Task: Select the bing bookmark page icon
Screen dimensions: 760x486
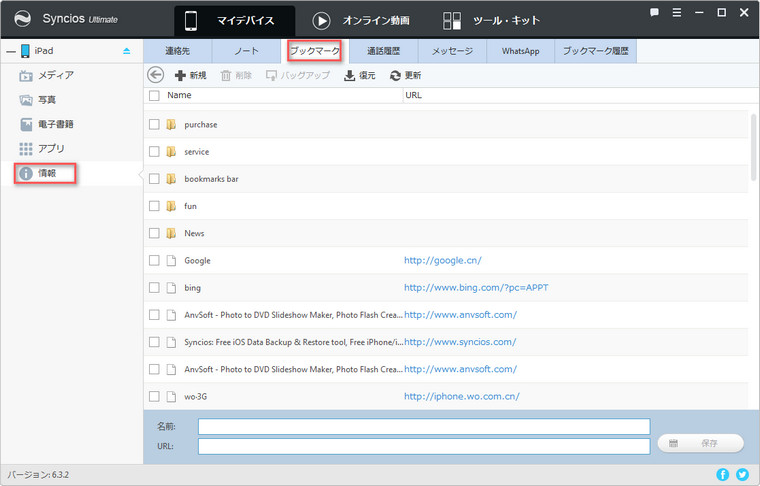Action: point(171,288)
